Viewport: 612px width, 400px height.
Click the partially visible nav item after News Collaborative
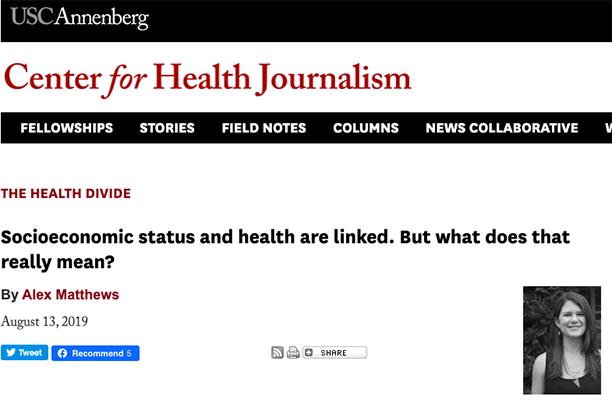pos(607,128)
